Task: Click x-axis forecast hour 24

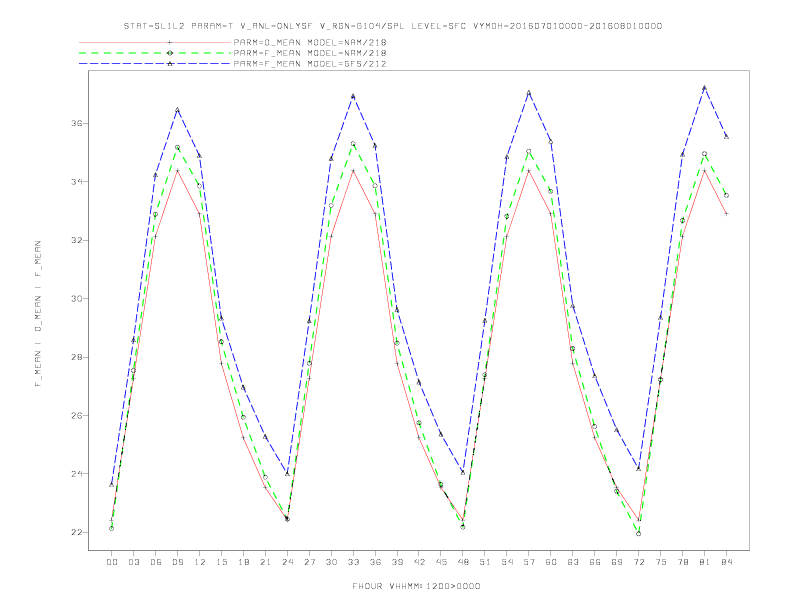Action: 287,562
